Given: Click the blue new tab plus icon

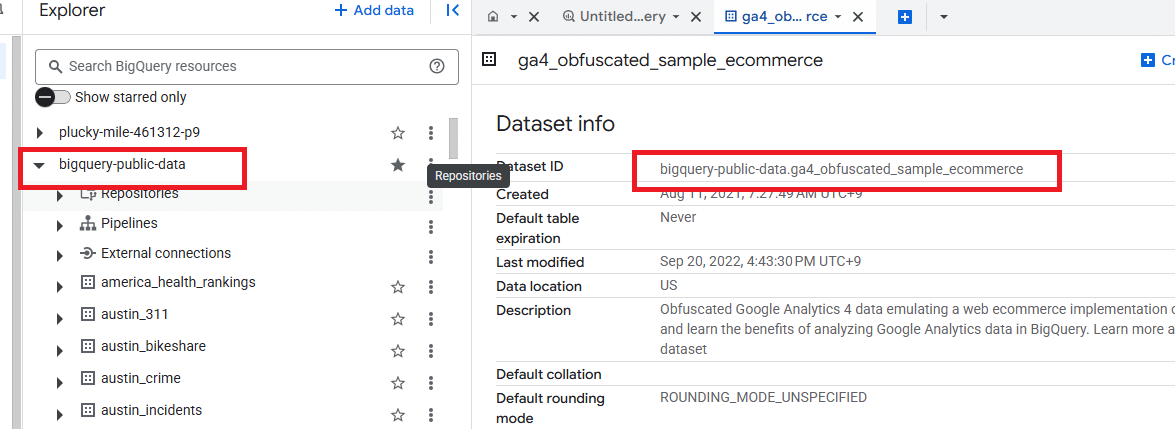Looking at the screenshot, I should [905, 17].
